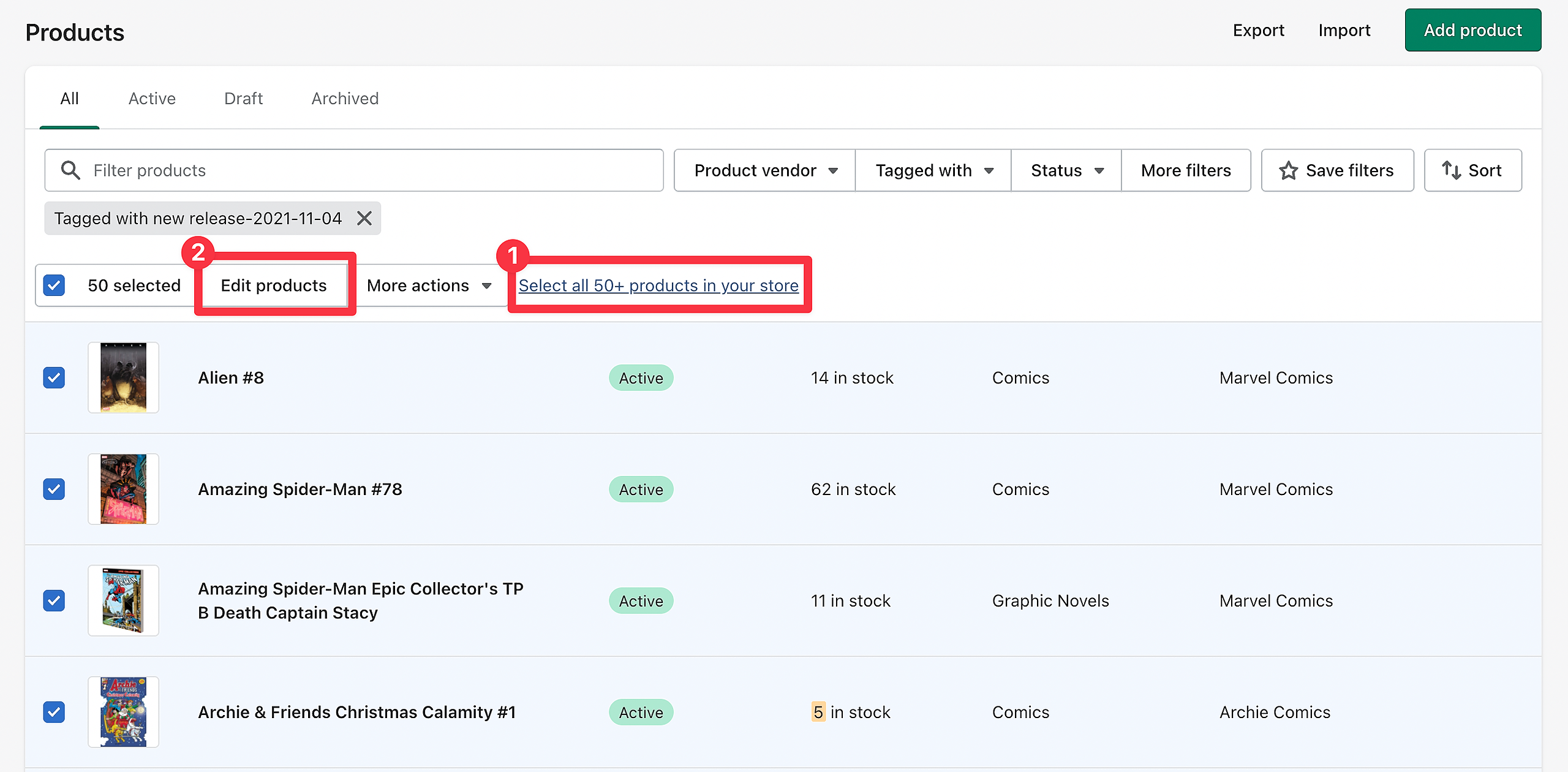Uncheck the Alien #8 product checkbox
This screenshot has height=772, width=1568.
coord(55,377)
